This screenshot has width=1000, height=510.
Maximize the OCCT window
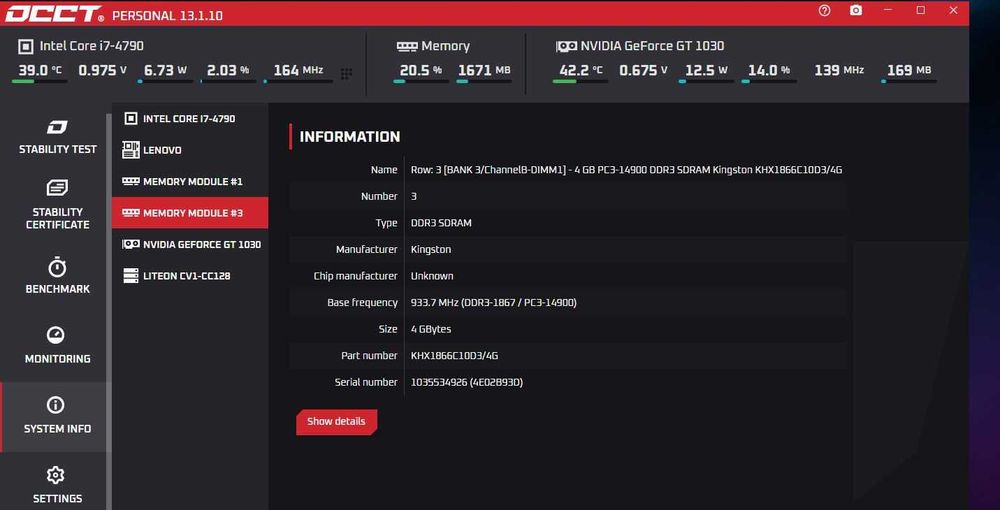921,10
